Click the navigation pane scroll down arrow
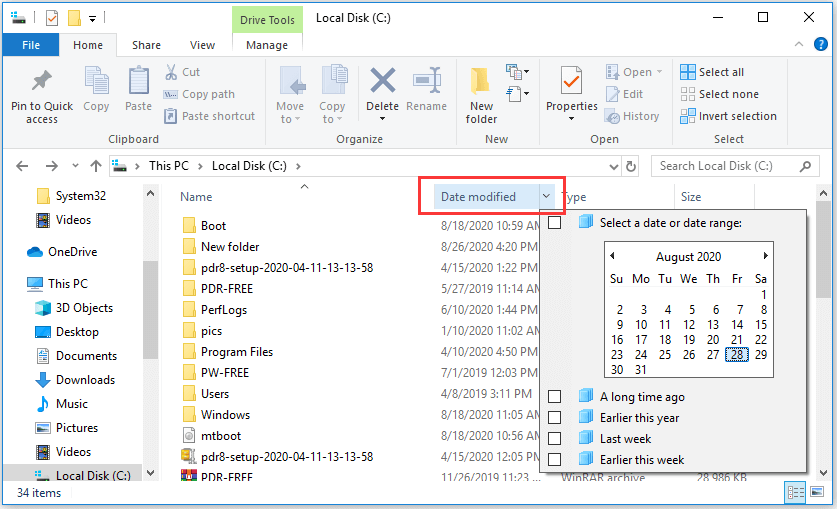Viewport: 837px width, 509px height. click(151, 473)
